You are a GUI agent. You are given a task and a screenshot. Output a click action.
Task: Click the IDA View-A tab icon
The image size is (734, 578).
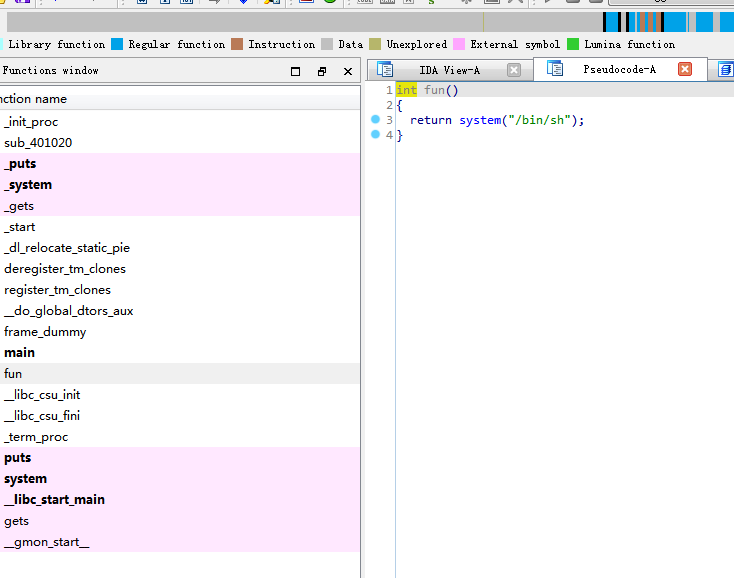[x=385, y=70]
